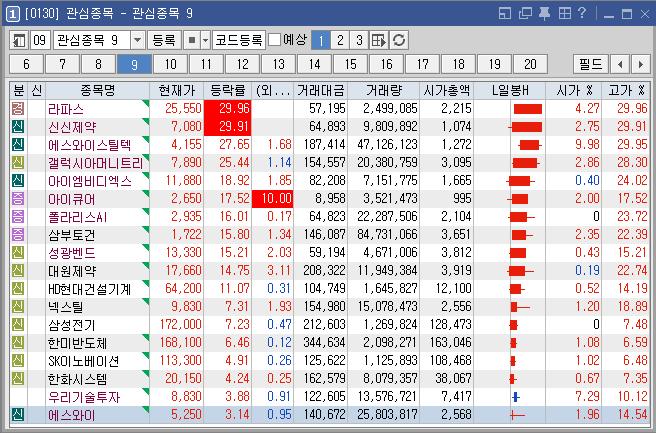Select the 대원제약 stock name
656x433 pixels.
coord(72,271)
